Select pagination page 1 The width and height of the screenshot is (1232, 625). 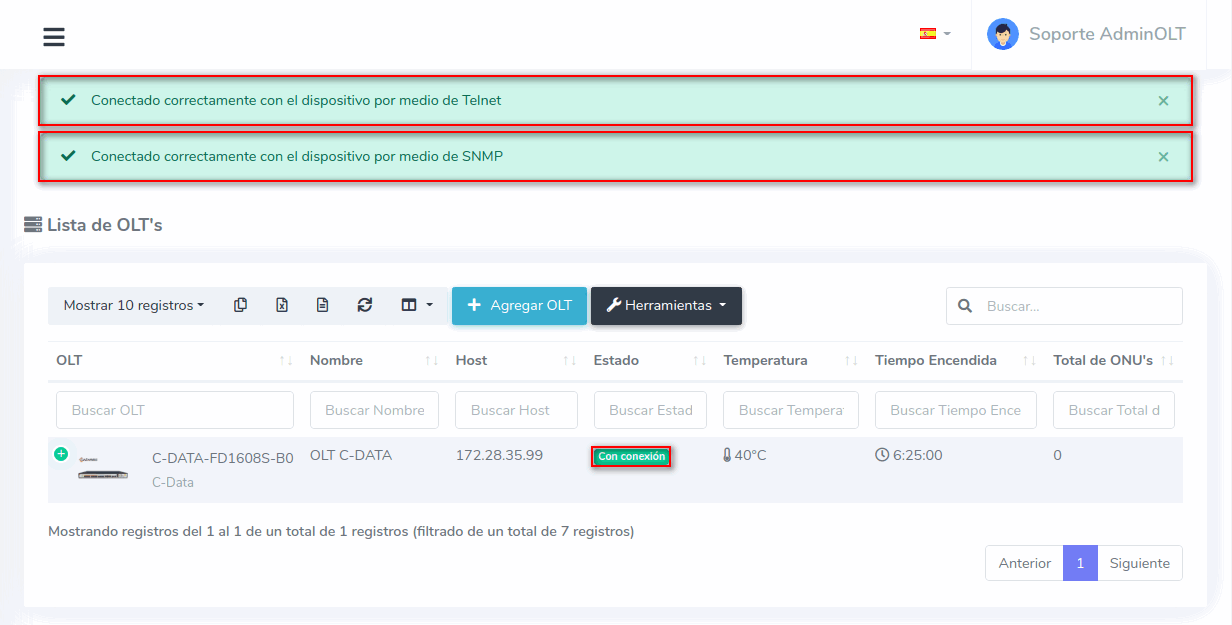pos(1080,563)
